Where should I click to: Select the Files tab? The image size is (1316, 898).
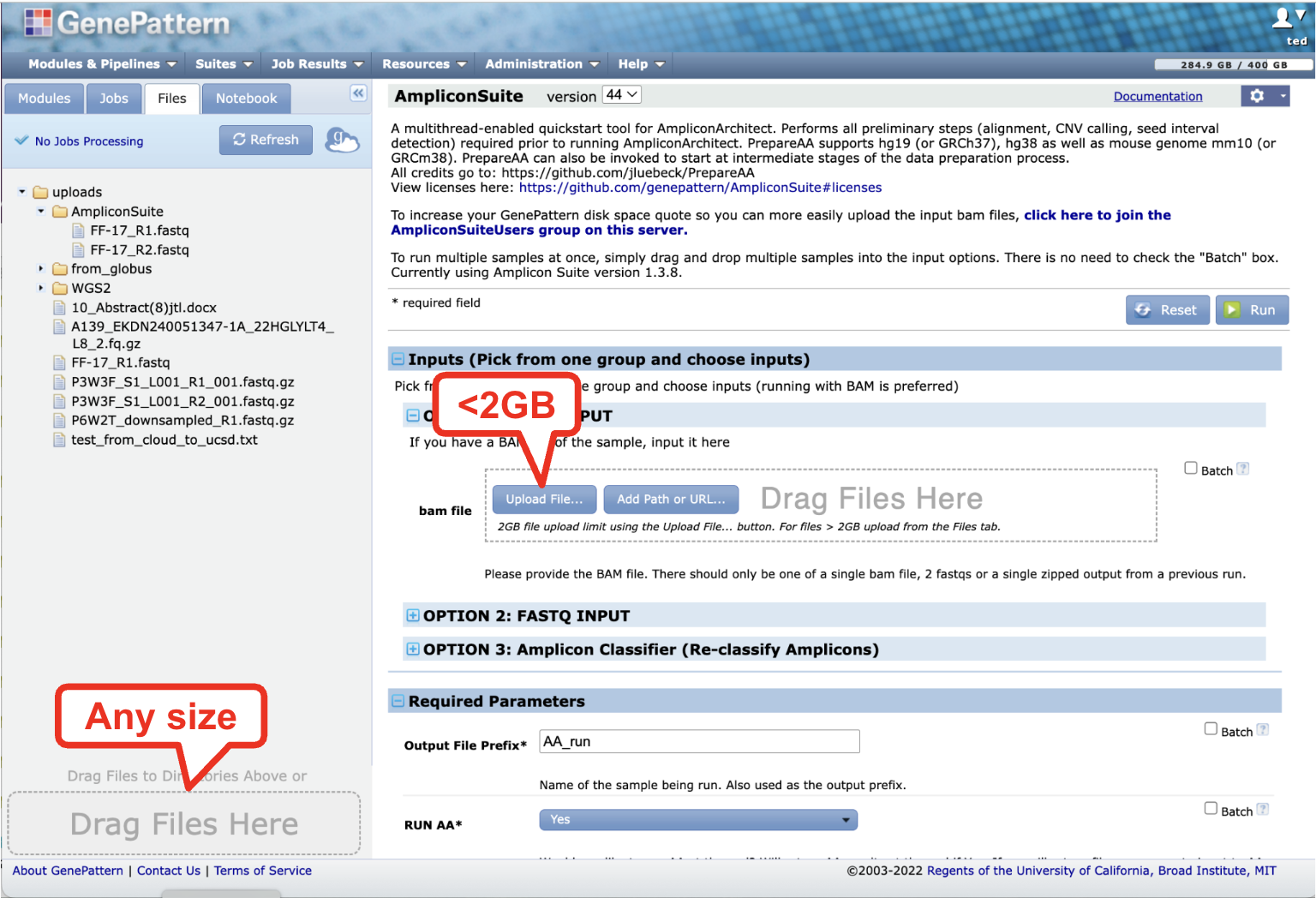(172, 99)
